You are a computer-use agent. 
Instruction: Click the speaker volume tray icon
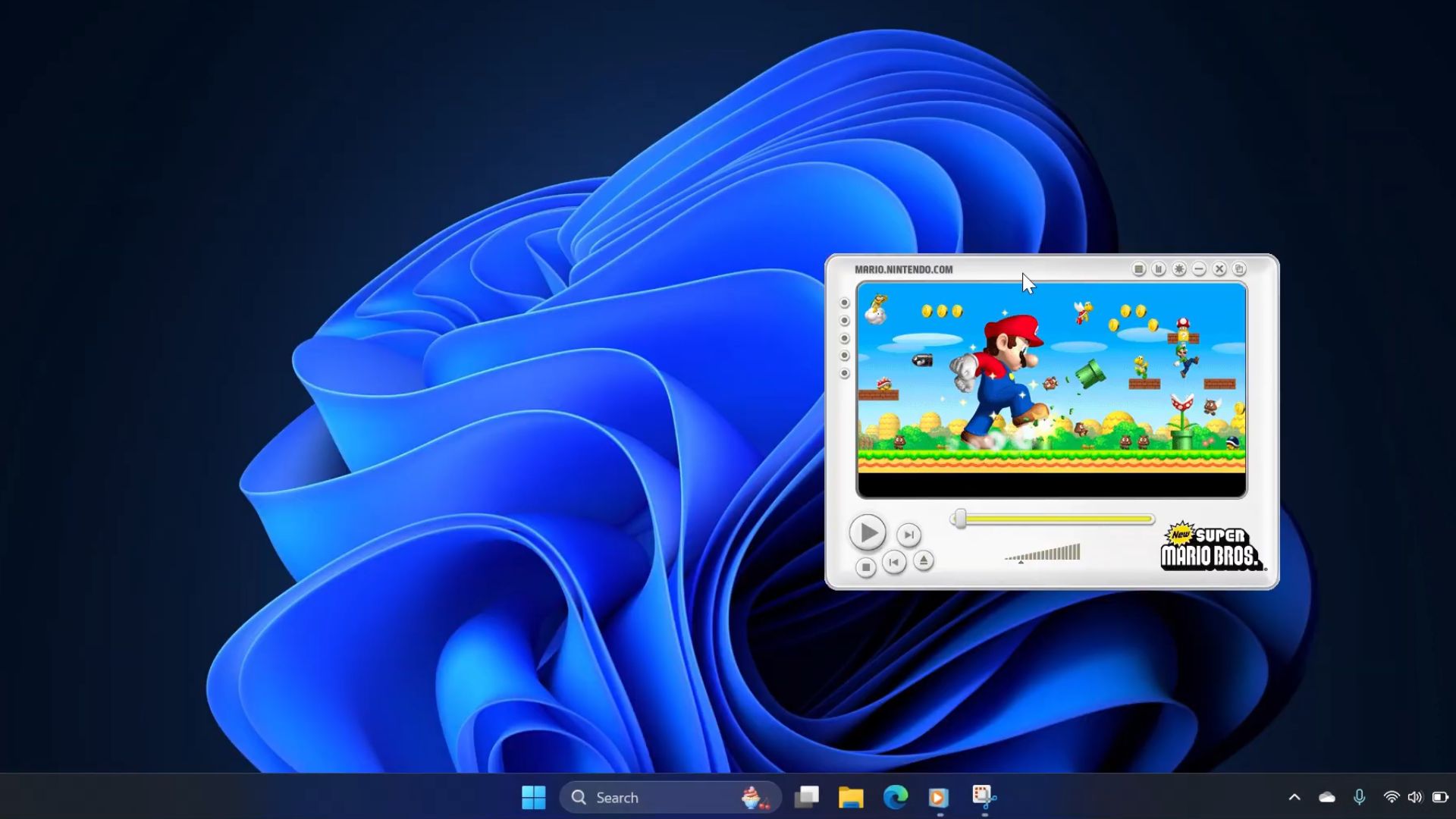pos(1415,797)
